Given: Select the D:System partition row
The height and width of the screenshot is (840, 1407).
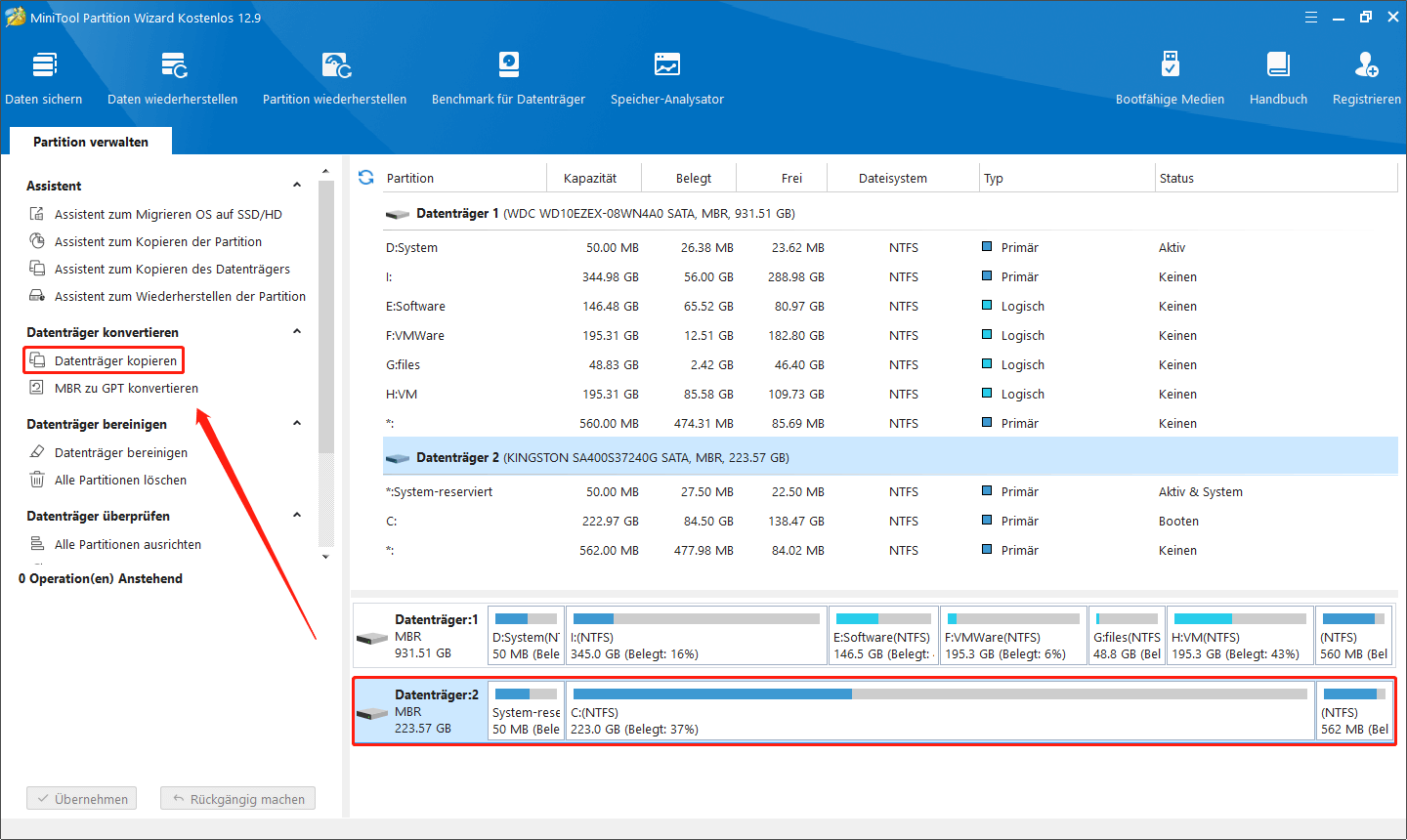Looking at the screenshot, I should [889, 248].
